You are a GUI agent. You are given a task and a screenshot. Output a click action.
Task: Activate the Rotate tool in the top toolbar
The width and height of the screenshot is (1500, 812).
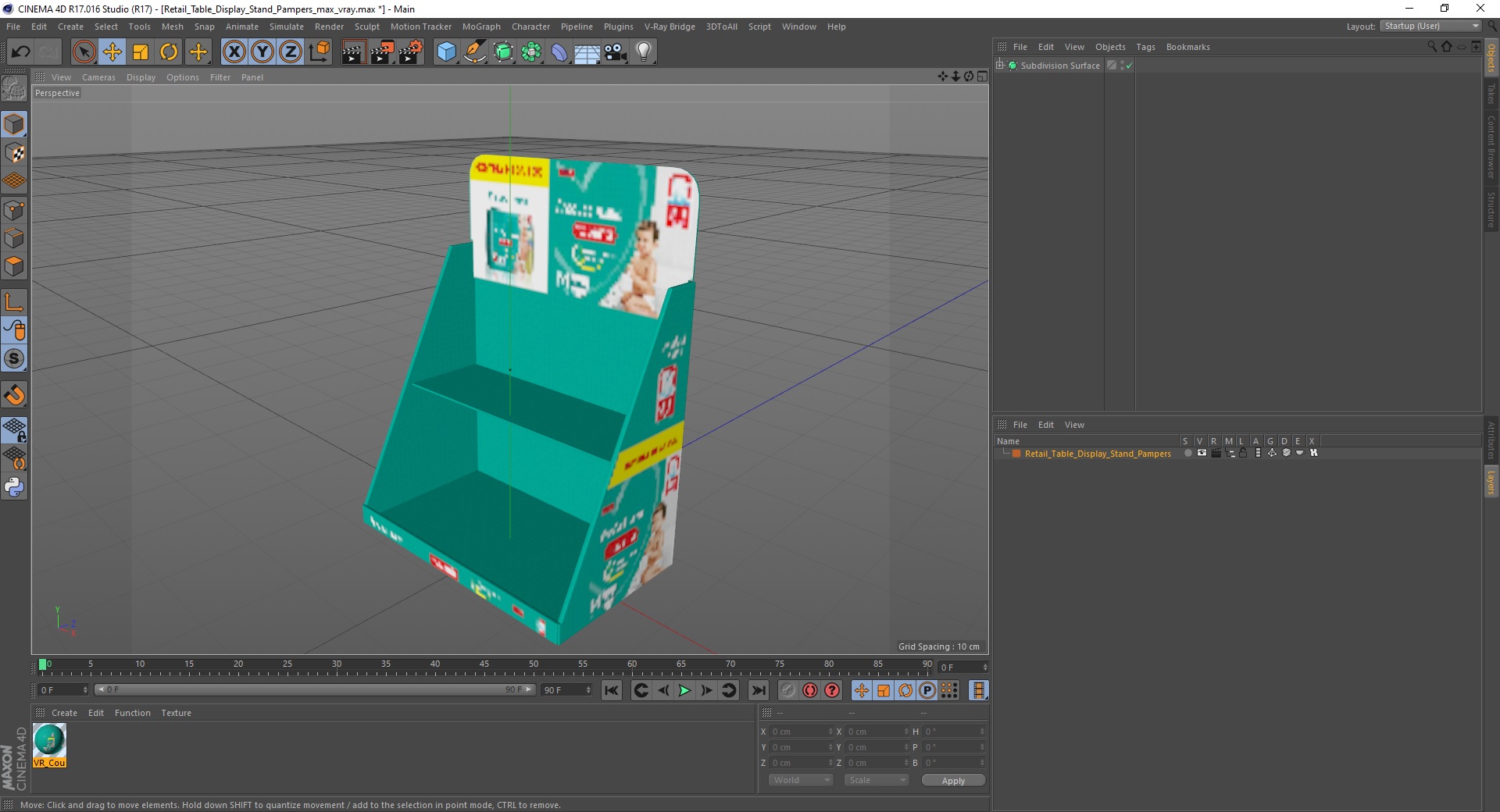[x=169, y=52]
